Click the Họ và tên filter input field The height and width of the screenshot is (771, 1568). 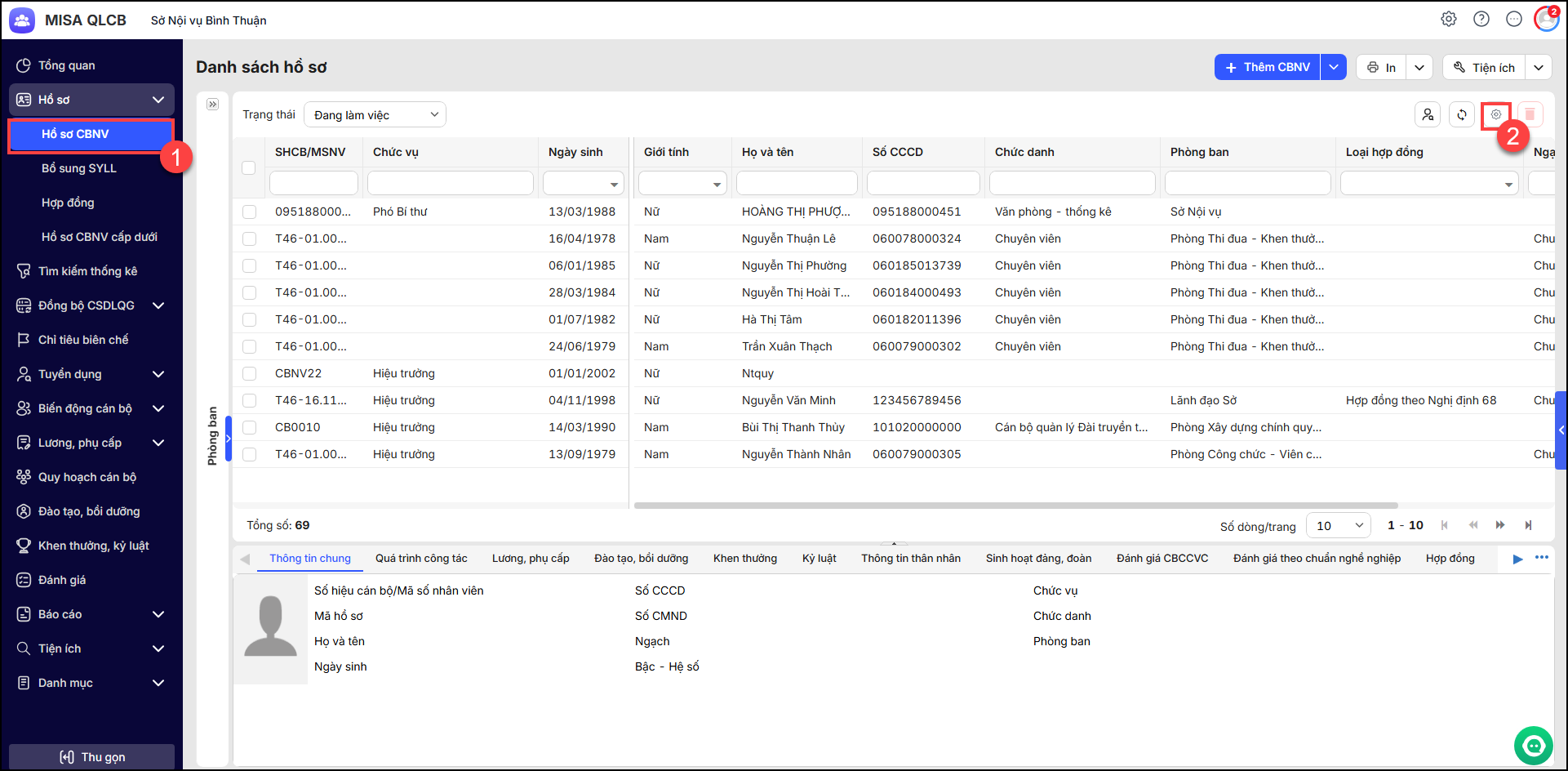point(796,184)
